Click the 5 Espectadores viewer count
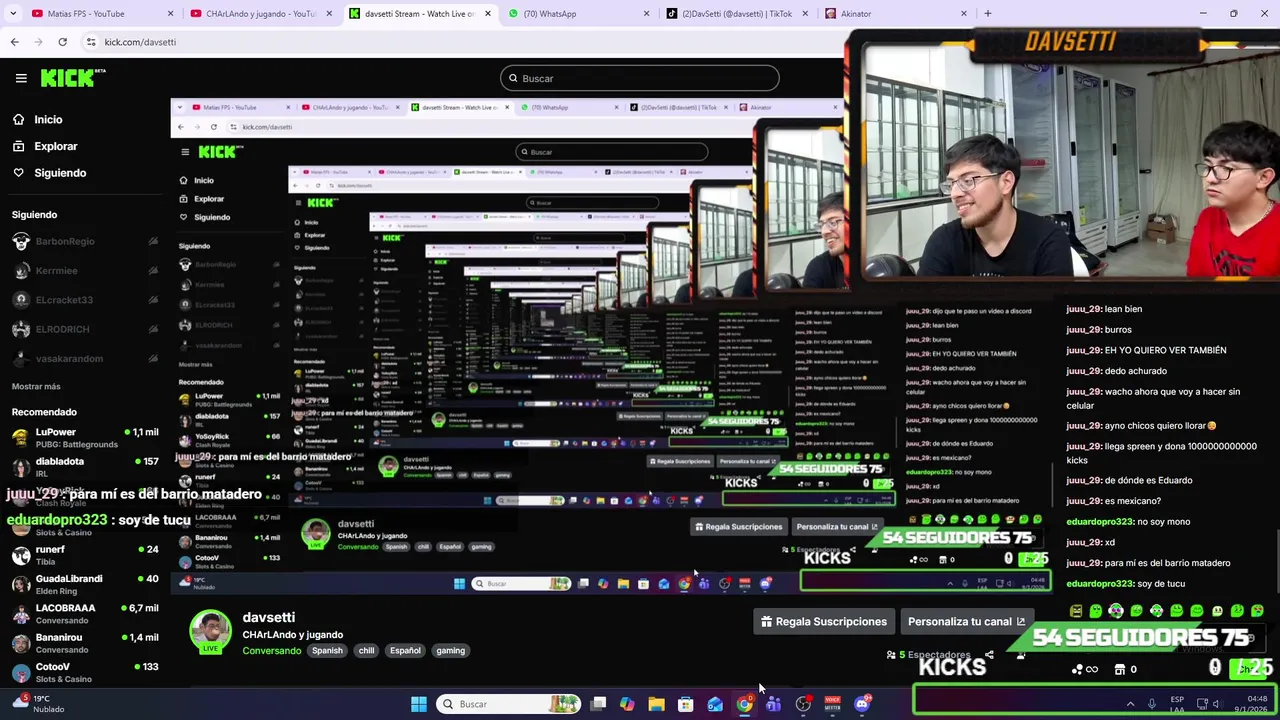Image resolution: width=1280 pixels, height=720 pixels. (928, 655)
